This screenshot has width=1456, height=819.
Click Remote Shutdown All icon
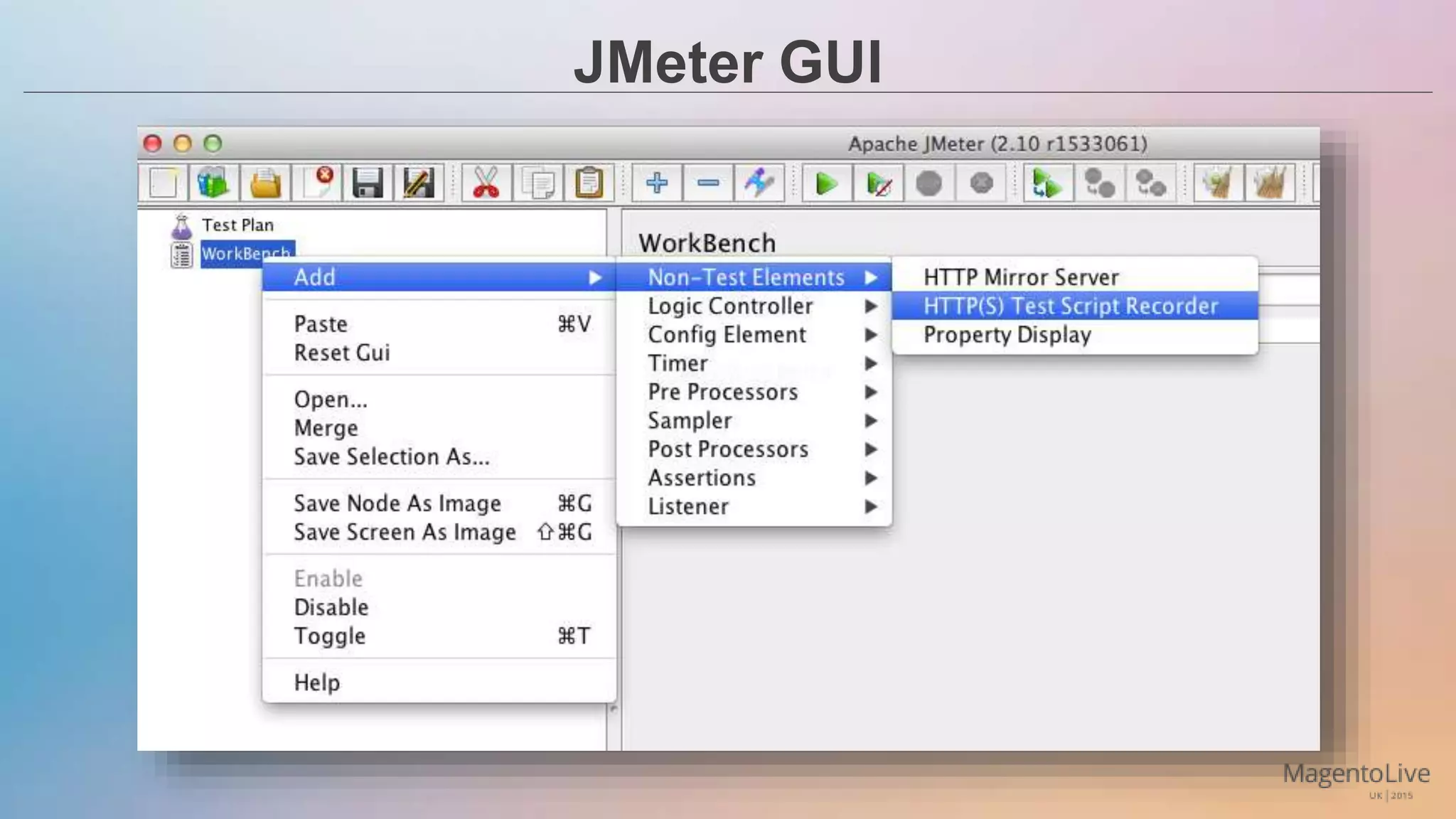pos(1150,183)
